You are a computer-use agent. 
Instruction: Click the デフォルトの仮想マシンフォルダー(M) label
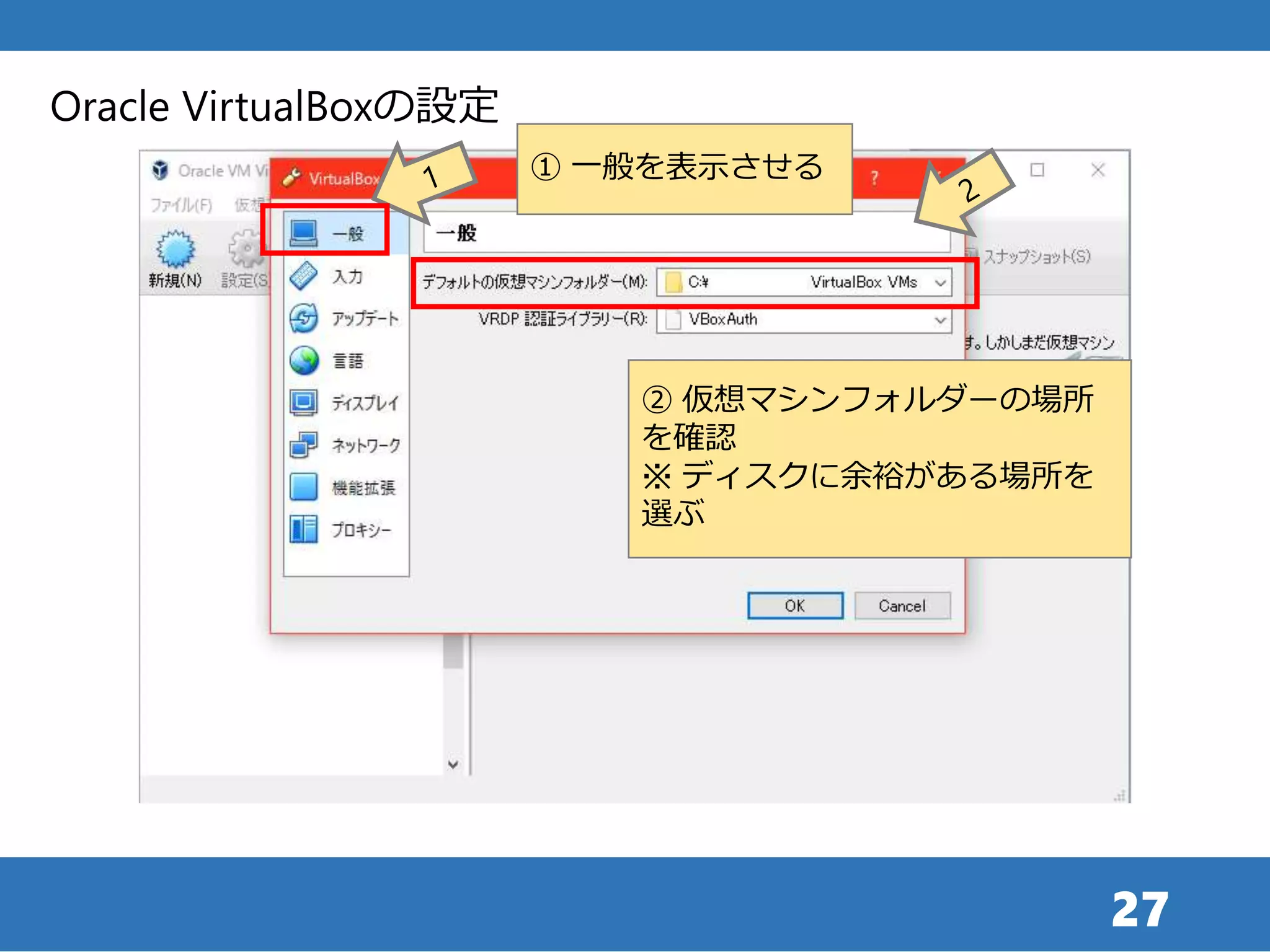pyautogui.click(x=535, y=282)
